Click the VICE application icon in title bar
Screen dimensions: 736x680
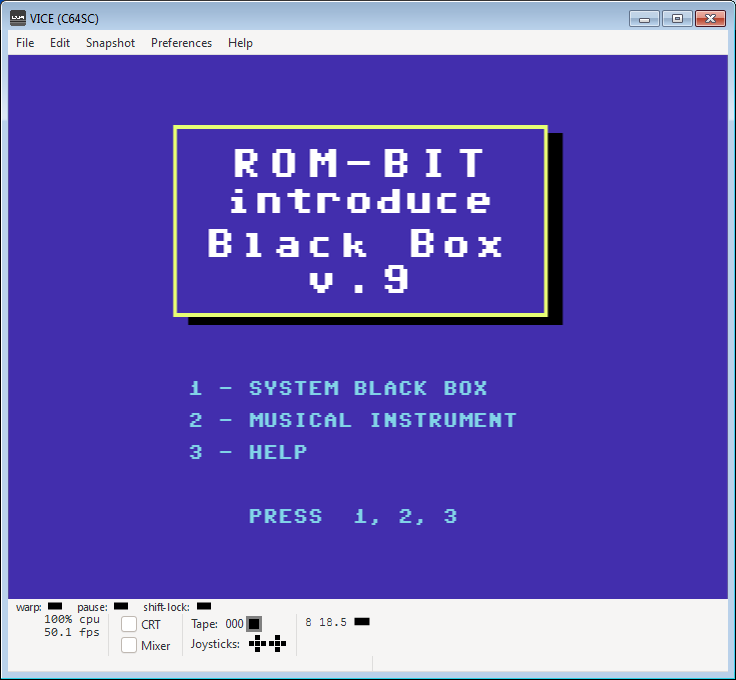pos(18,18)
